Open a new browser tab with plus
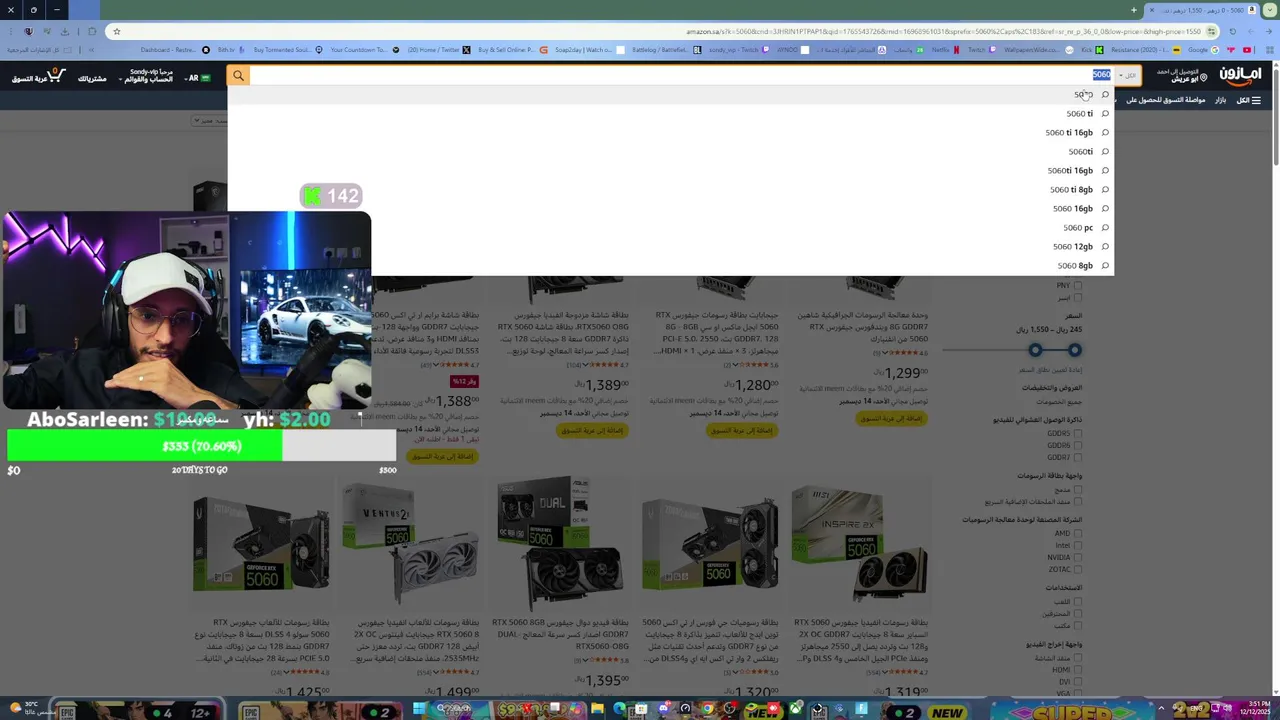 1134,10
